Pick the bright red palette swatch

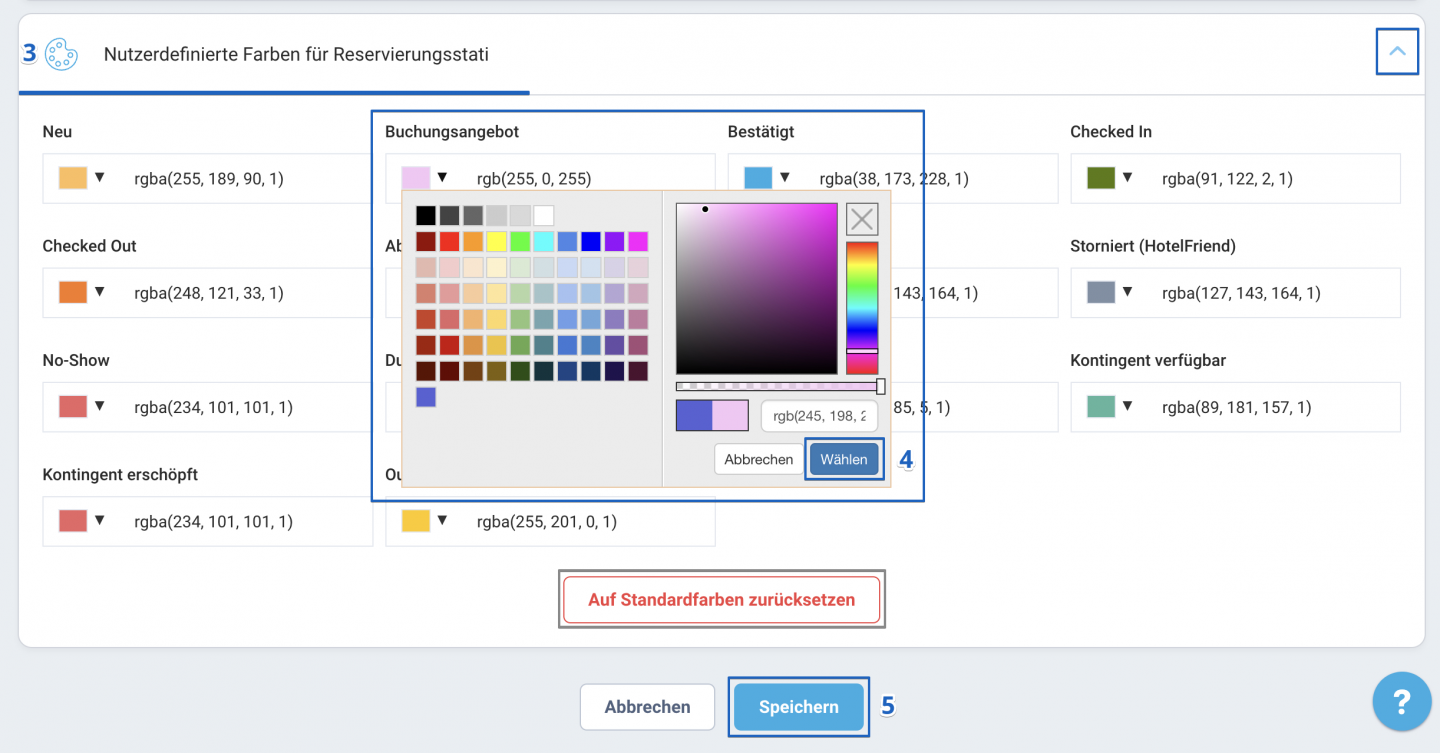[449, 242]
